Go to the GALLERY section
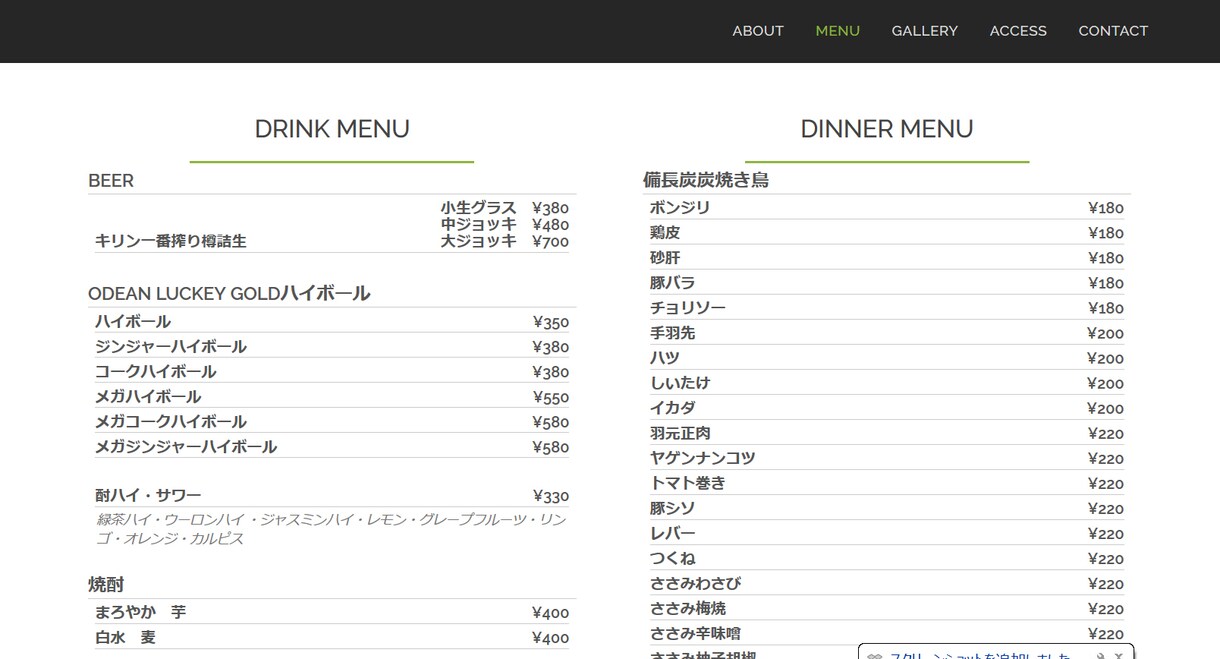 924,31
